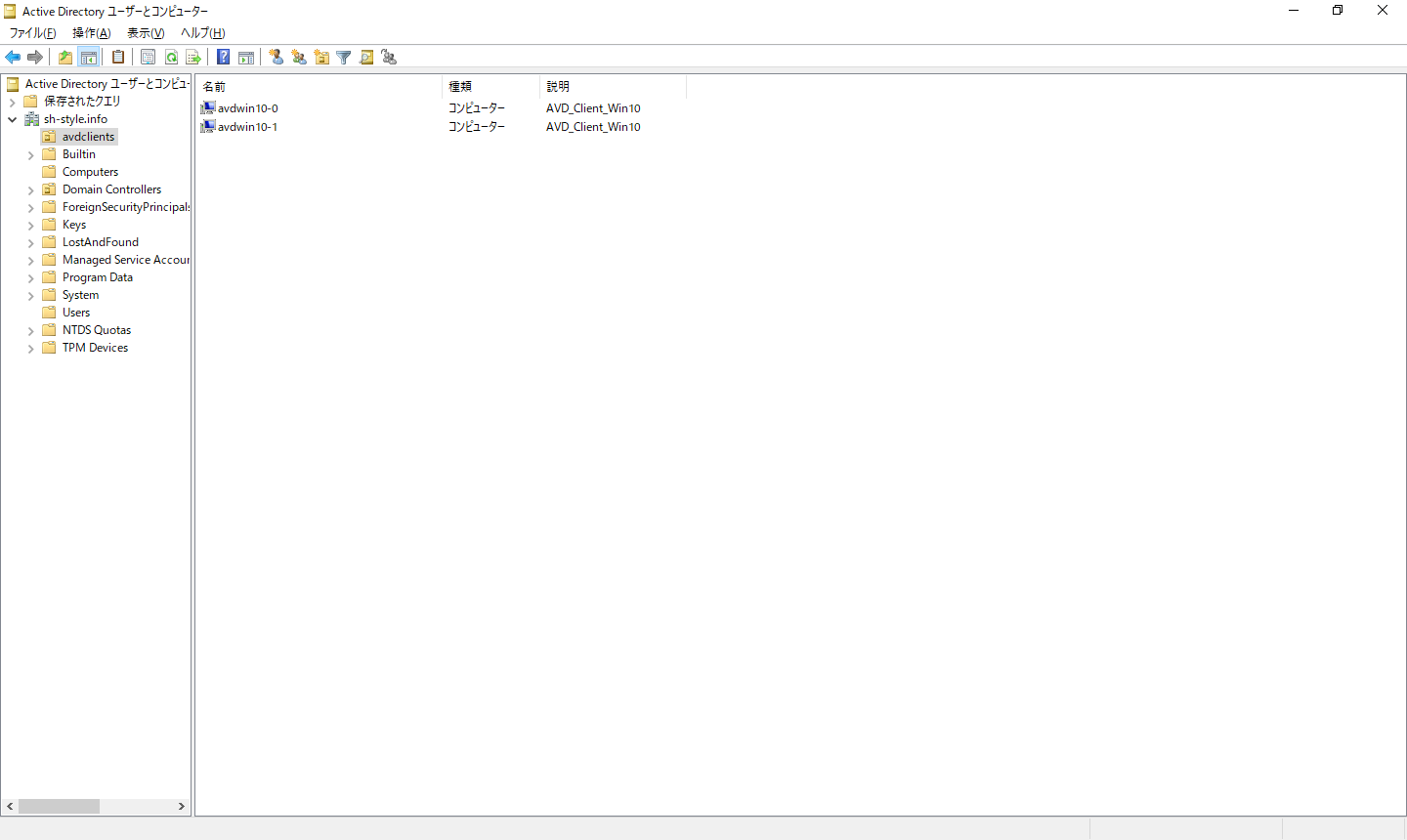Viewport: 1407px width, 840px height.
Task: Expand the System container
Action: click(30, 295)
